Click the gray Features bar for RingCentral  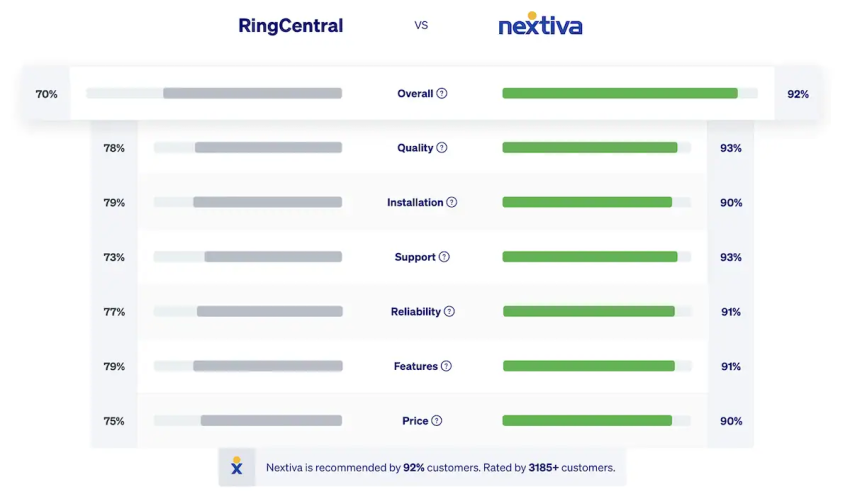(268, 366)
